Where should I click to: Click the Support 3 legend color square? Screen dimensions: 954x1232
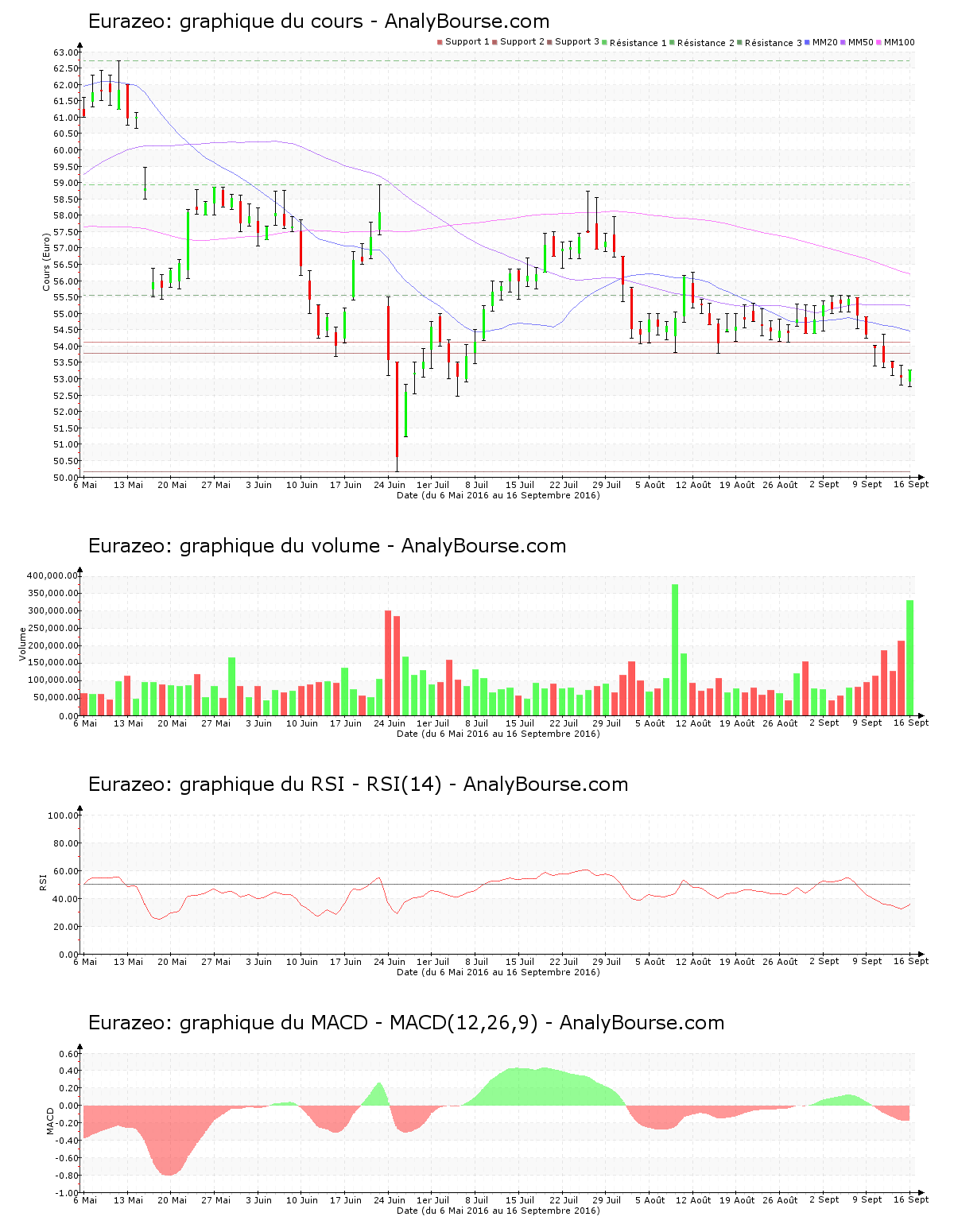(549, 42)
